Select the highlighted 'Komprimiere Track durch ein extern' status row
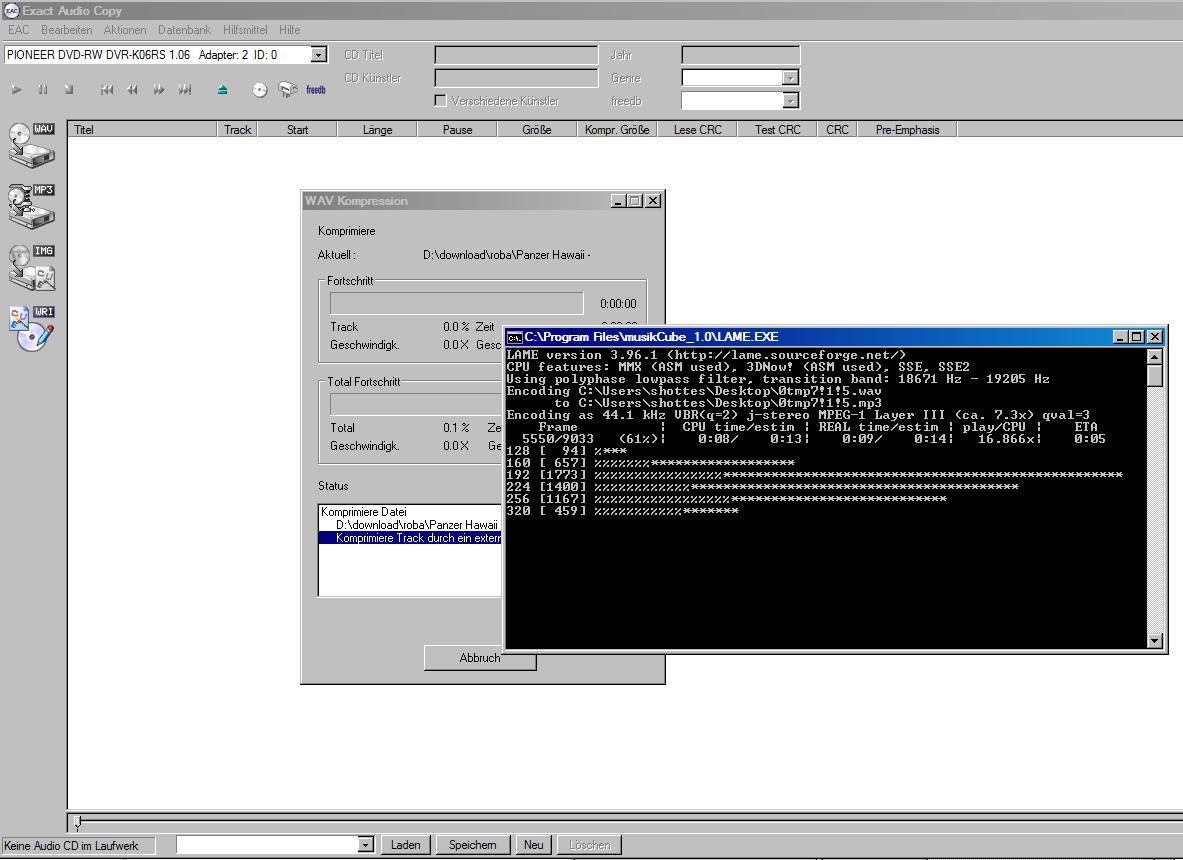The image size is (1183, 860). [x=410, y=538]
